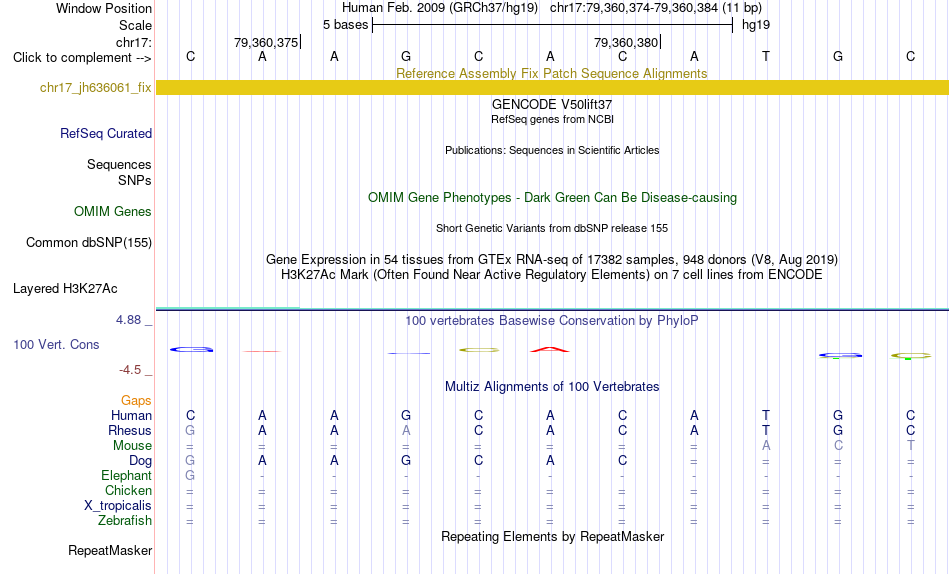Screen dimensions: 950x574
Task: Click the Mouse species row label
Action: [x=132, y=446]
